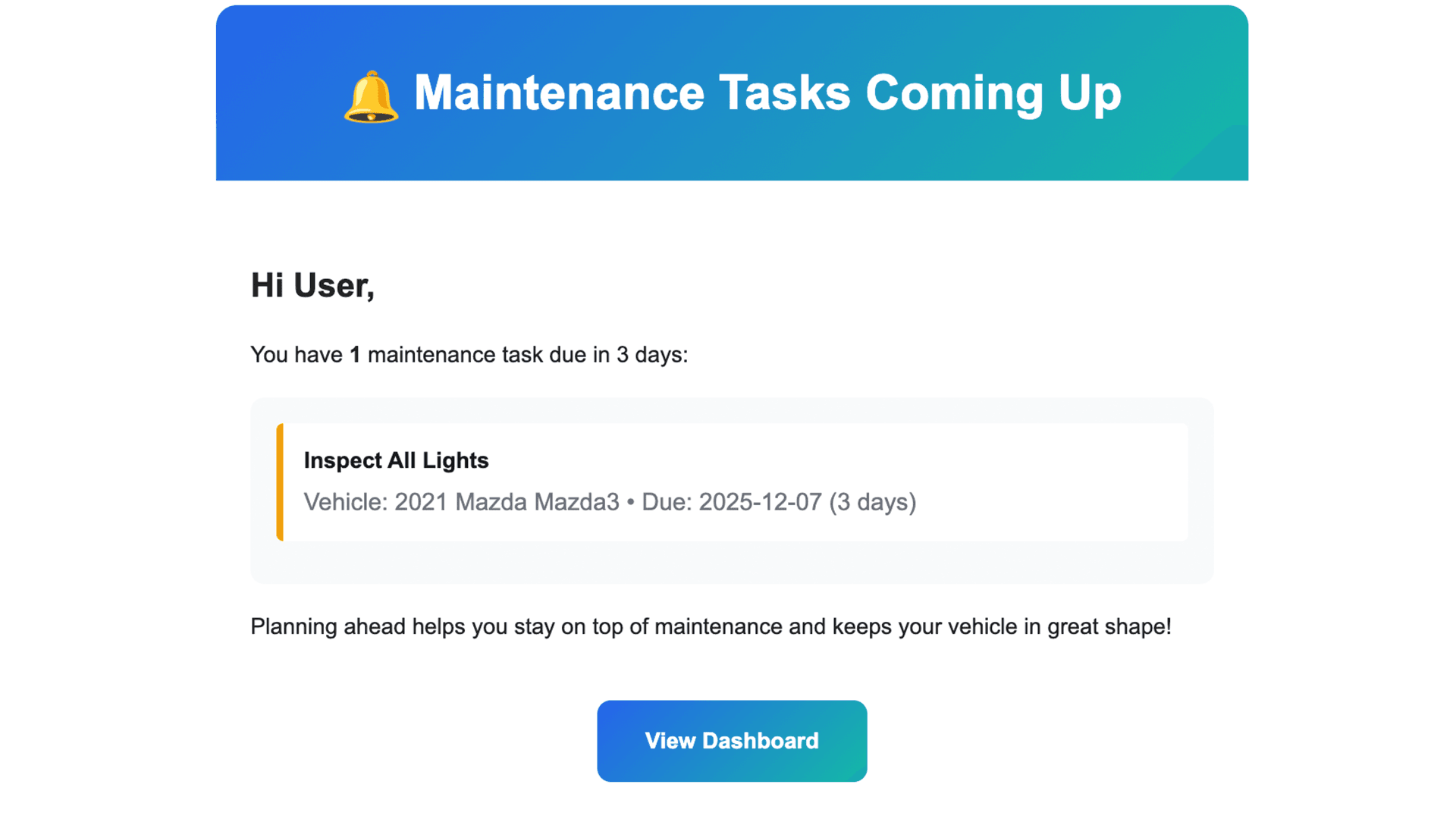Open the vehicle details for 2021 Mazda Mazda3
Image resolution: width=1456 pixels, height=819 pixels.
507,502
